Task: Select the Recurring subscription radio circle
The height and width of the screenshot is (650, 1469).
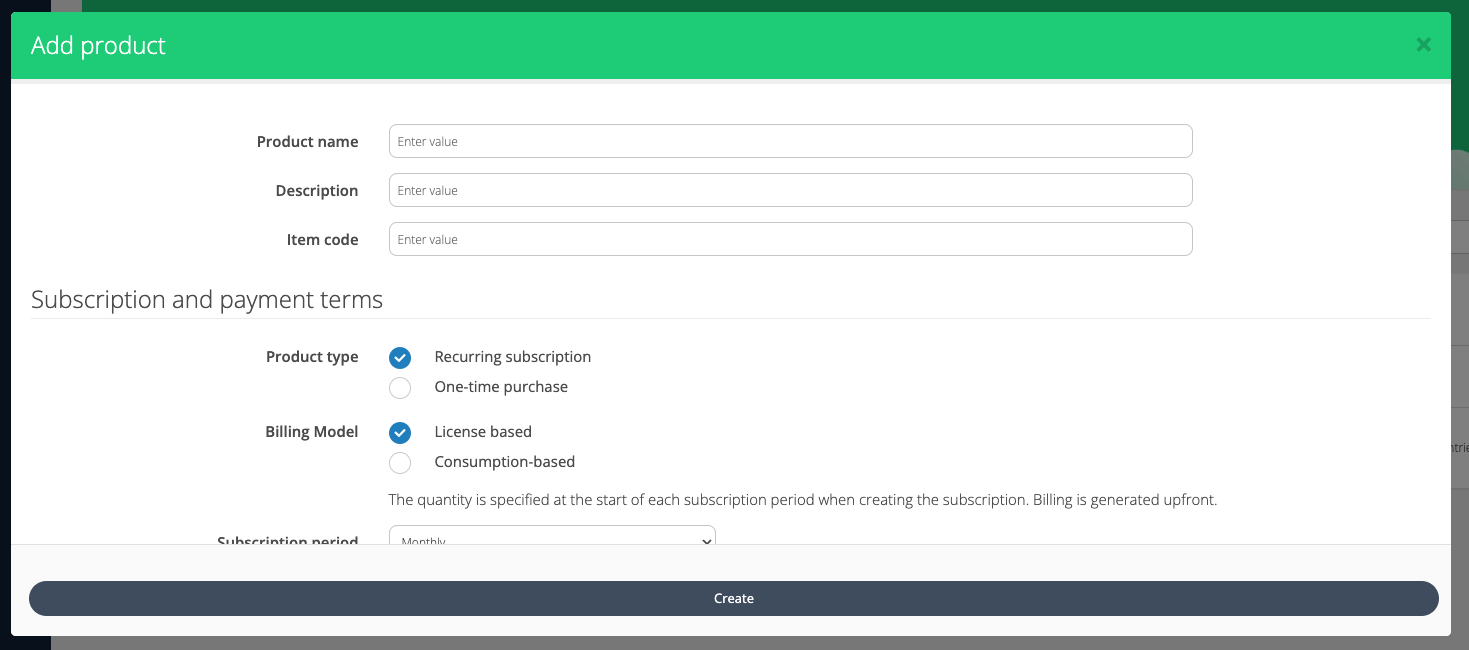Action: (400, 358)
